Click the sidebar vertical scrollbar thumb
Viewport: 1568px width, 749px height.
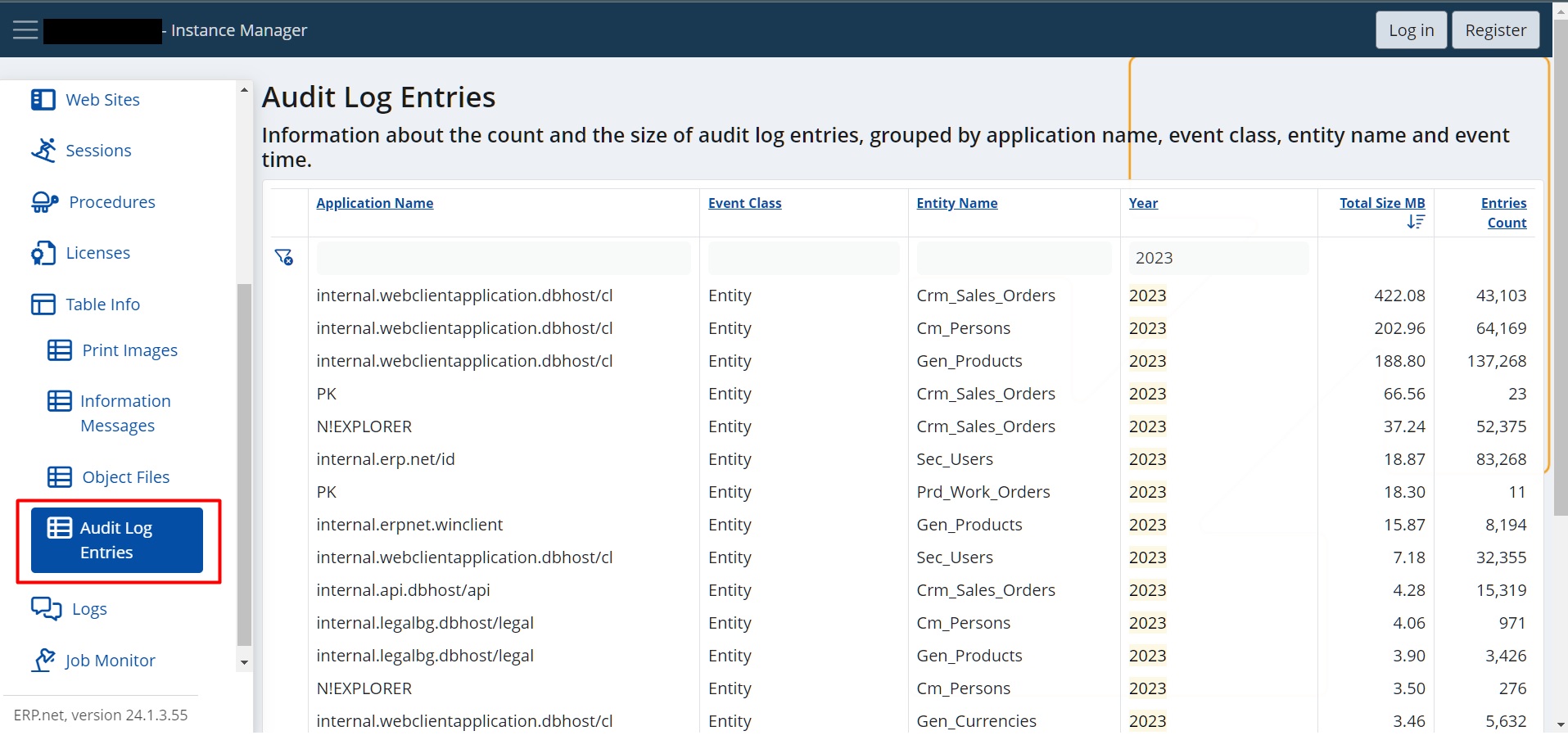(x=244, y=464)
